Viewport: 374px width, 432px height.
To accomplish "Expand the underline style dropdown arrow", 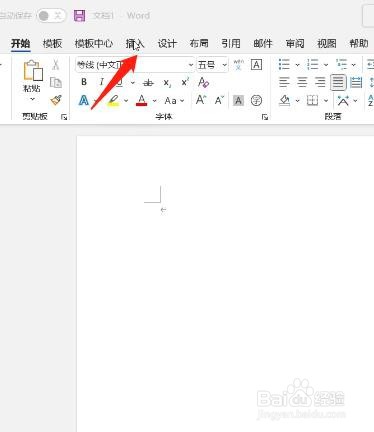I will tap(133, 83).
